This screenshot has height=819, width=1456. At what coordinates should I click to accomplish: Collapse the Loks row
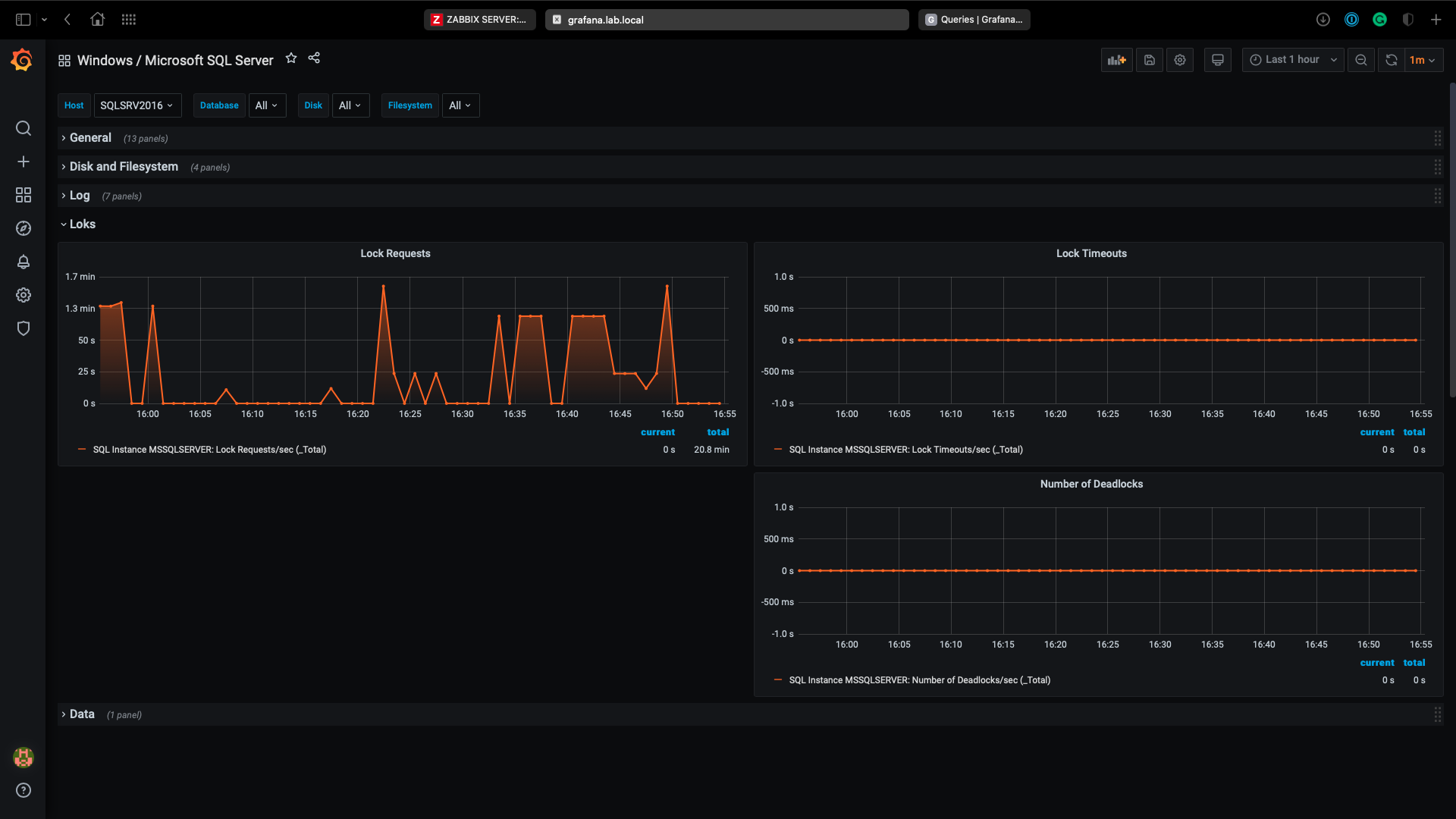(x=82, y=224)
